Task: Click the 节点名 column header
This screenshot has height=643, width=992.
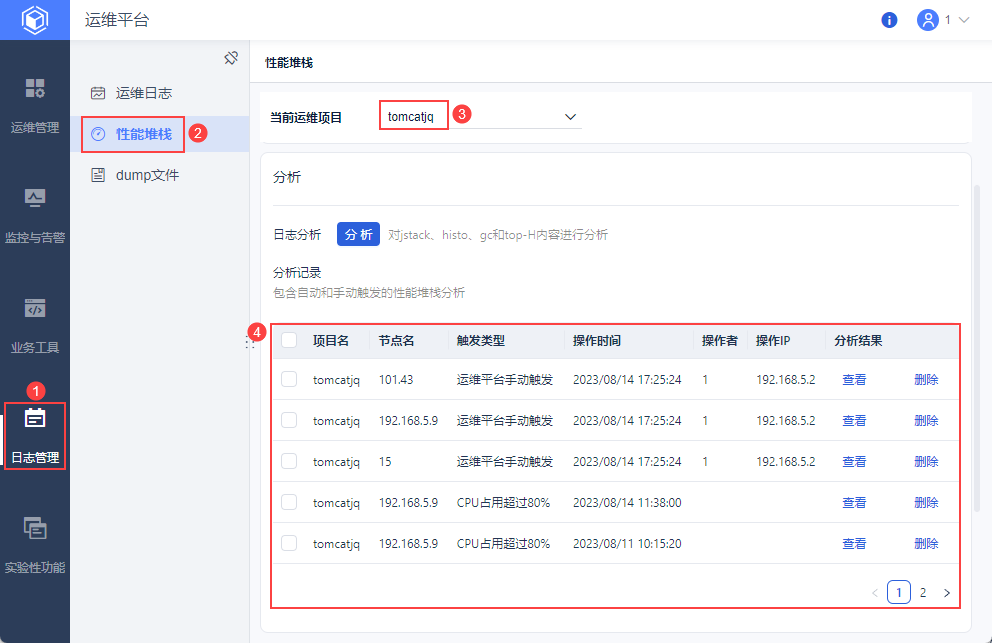Action: (x=397, y=340)
